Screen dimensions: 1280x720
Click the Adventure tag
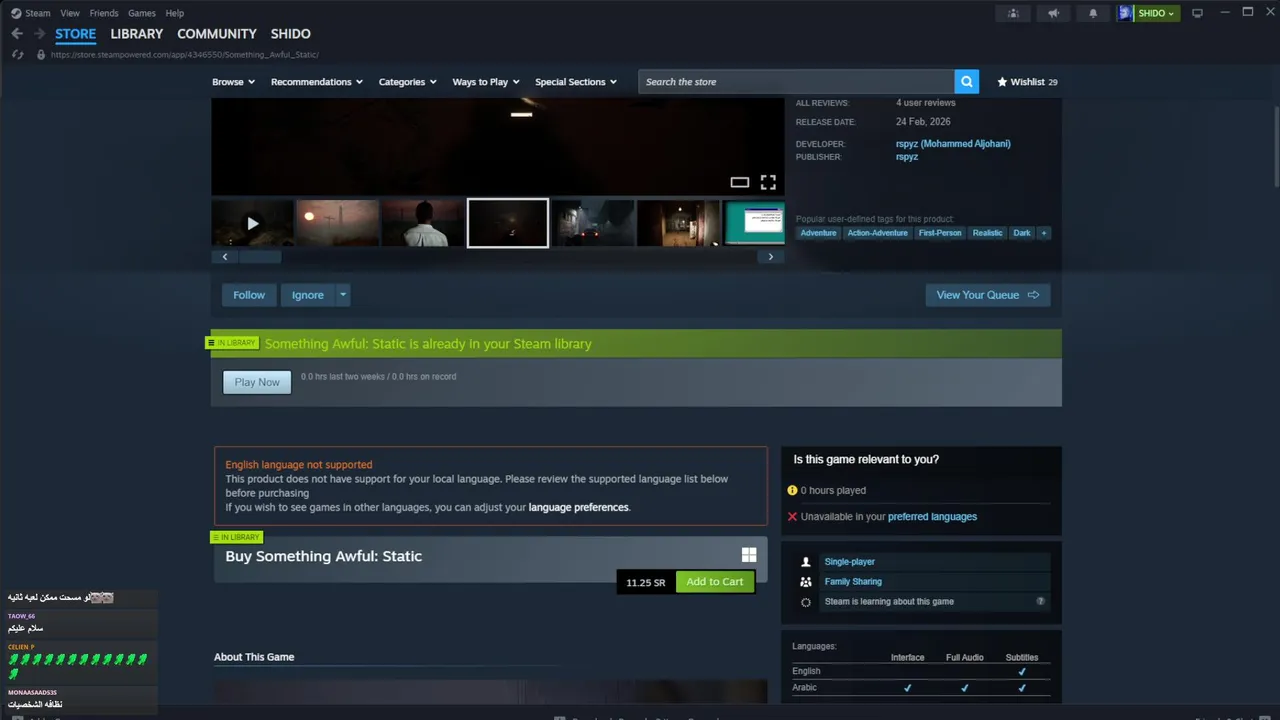pyautogui.click(x=818, y=233)
